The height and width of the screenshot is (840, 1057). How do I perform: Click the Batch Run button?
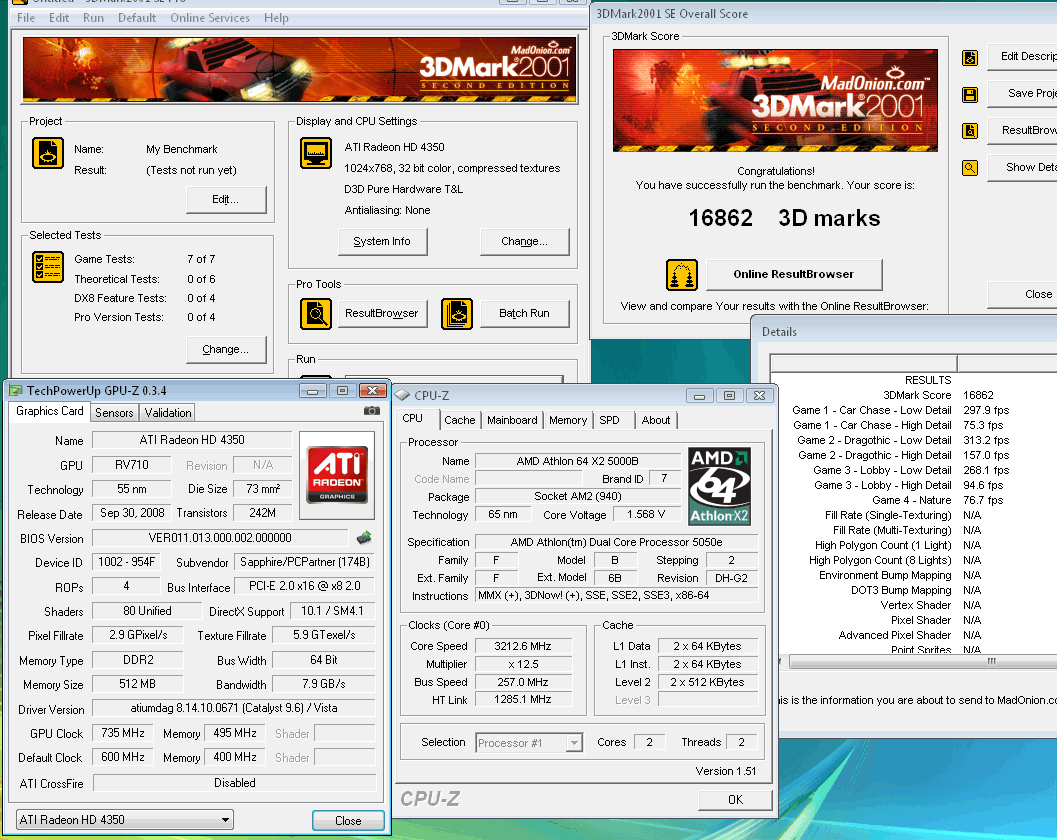pos(524,313)
